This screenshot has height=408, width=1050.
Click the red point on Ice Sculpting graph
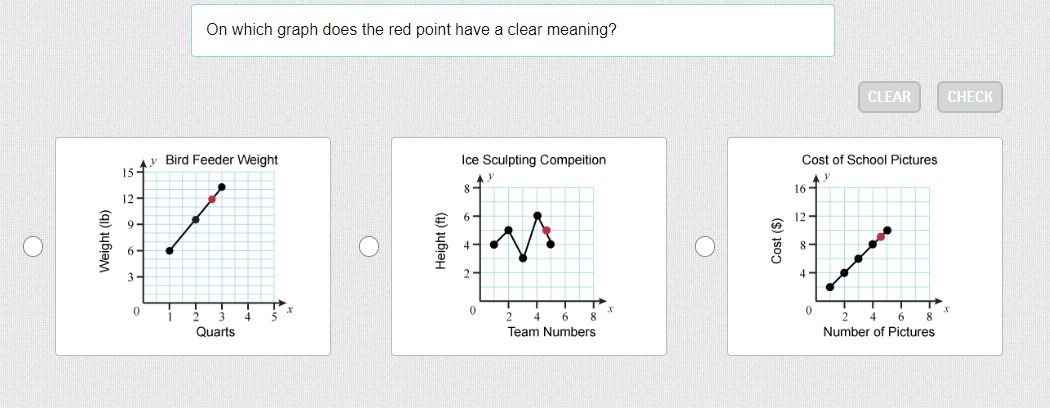point(546,230)
